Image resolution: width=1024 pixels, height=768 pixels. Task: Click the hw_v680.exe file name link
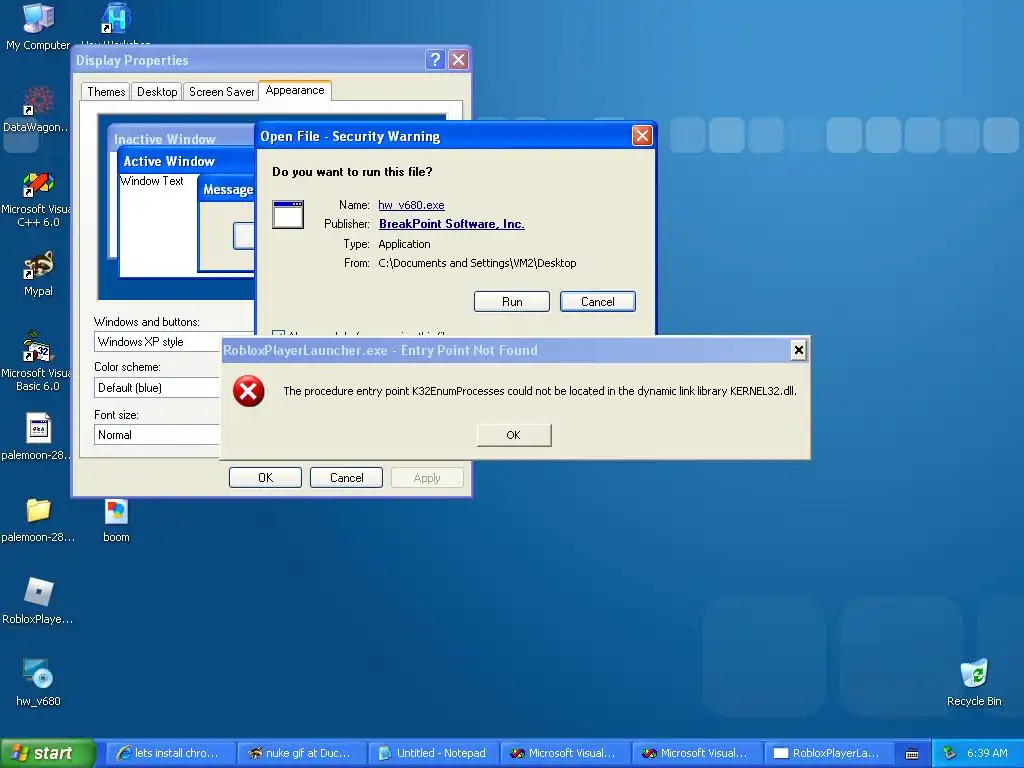[x=411, y=205]
